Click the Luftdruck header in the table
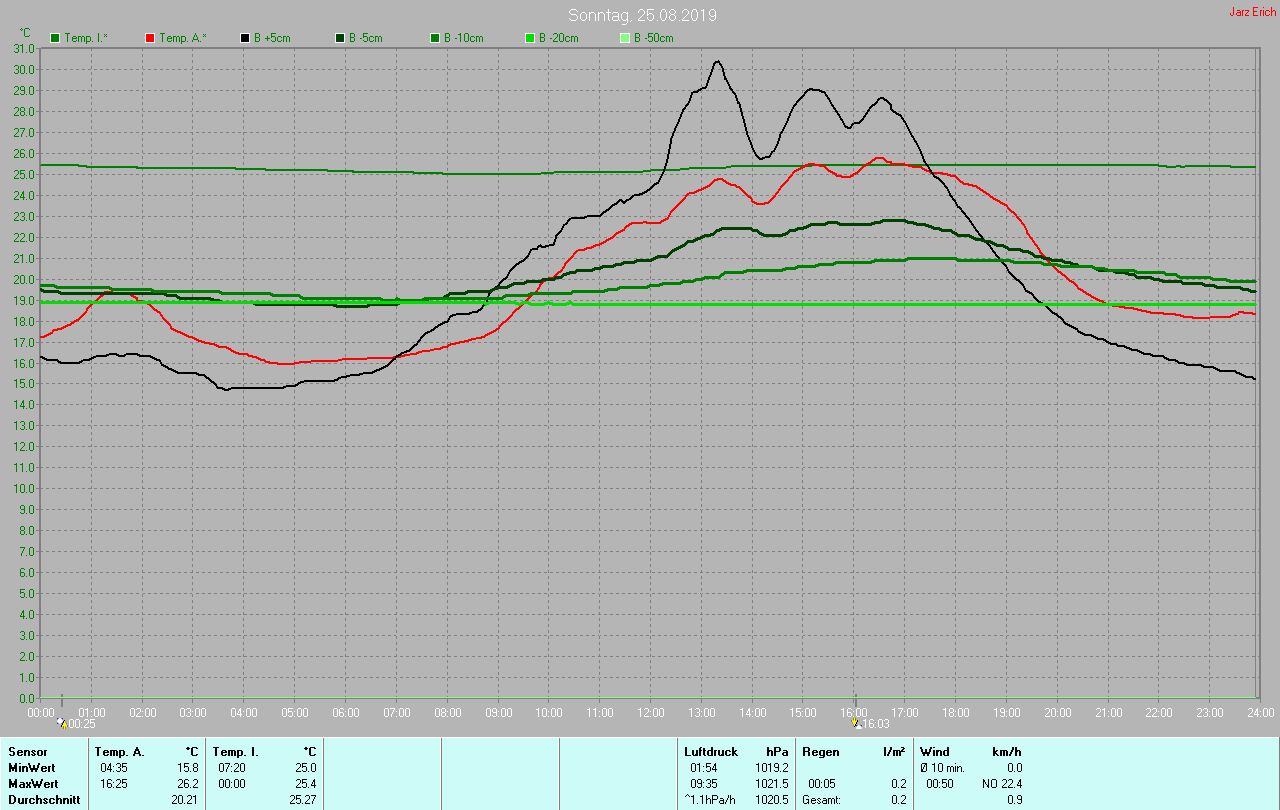The height and width of the screenshot is (810, 1280). tap(711, 751)
